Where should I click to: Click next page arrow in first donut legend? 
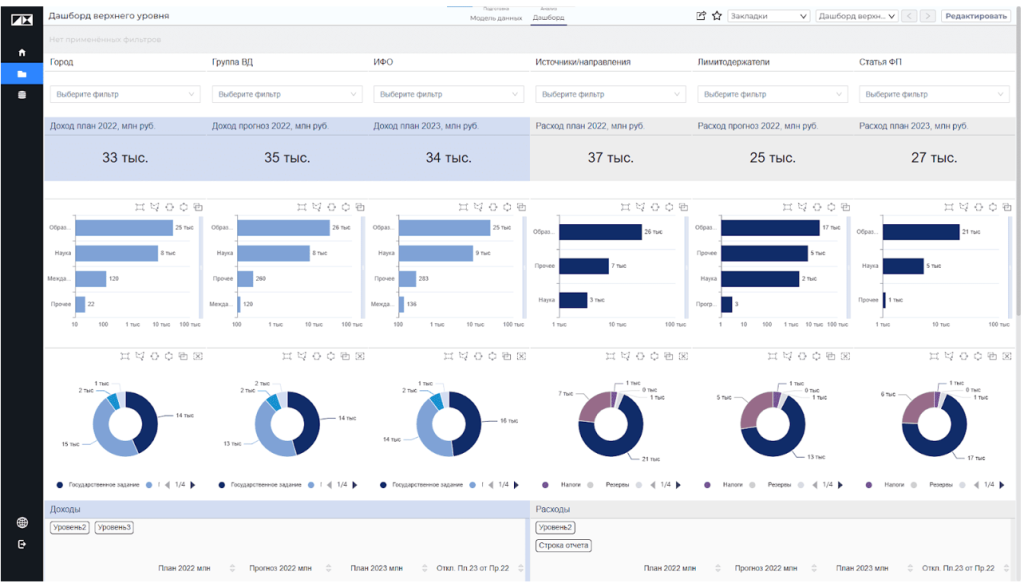coord(192,485)
